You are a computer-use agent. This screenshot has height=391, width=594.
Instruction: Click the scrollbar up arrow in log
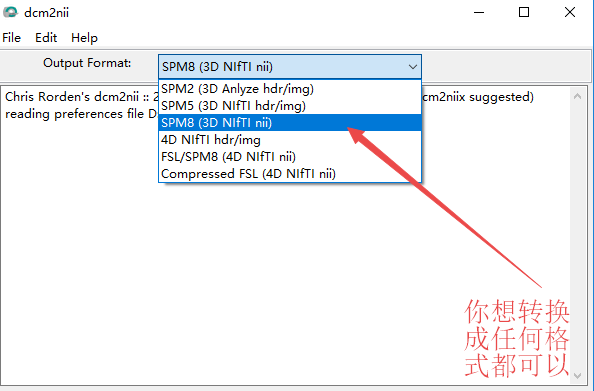pyautogui.click(x=577, y=96)
